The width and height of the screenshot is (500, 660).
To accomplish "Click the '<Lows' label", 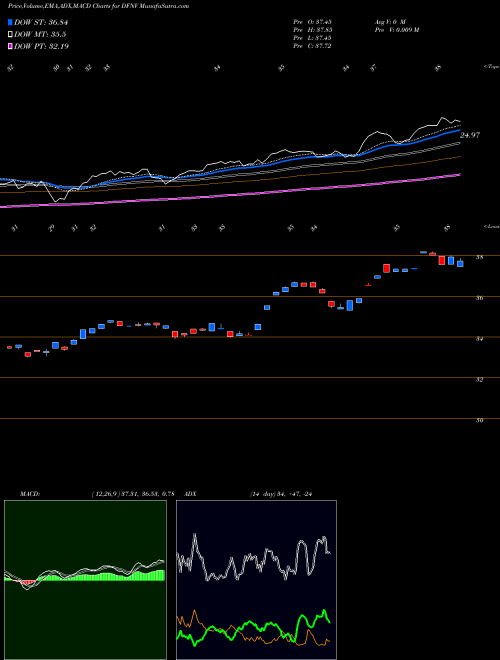I will coord(491,226).
